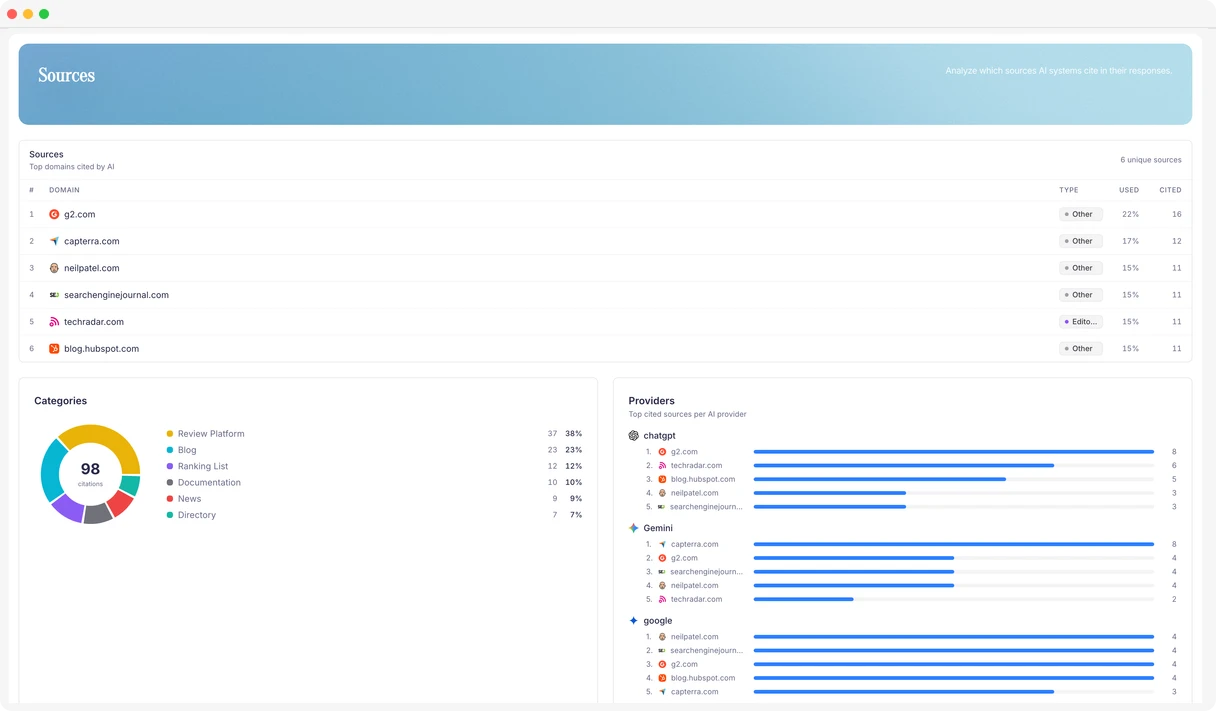Open the capterra.com link under Gemini

pyautogui.click(x=694, y=545)
